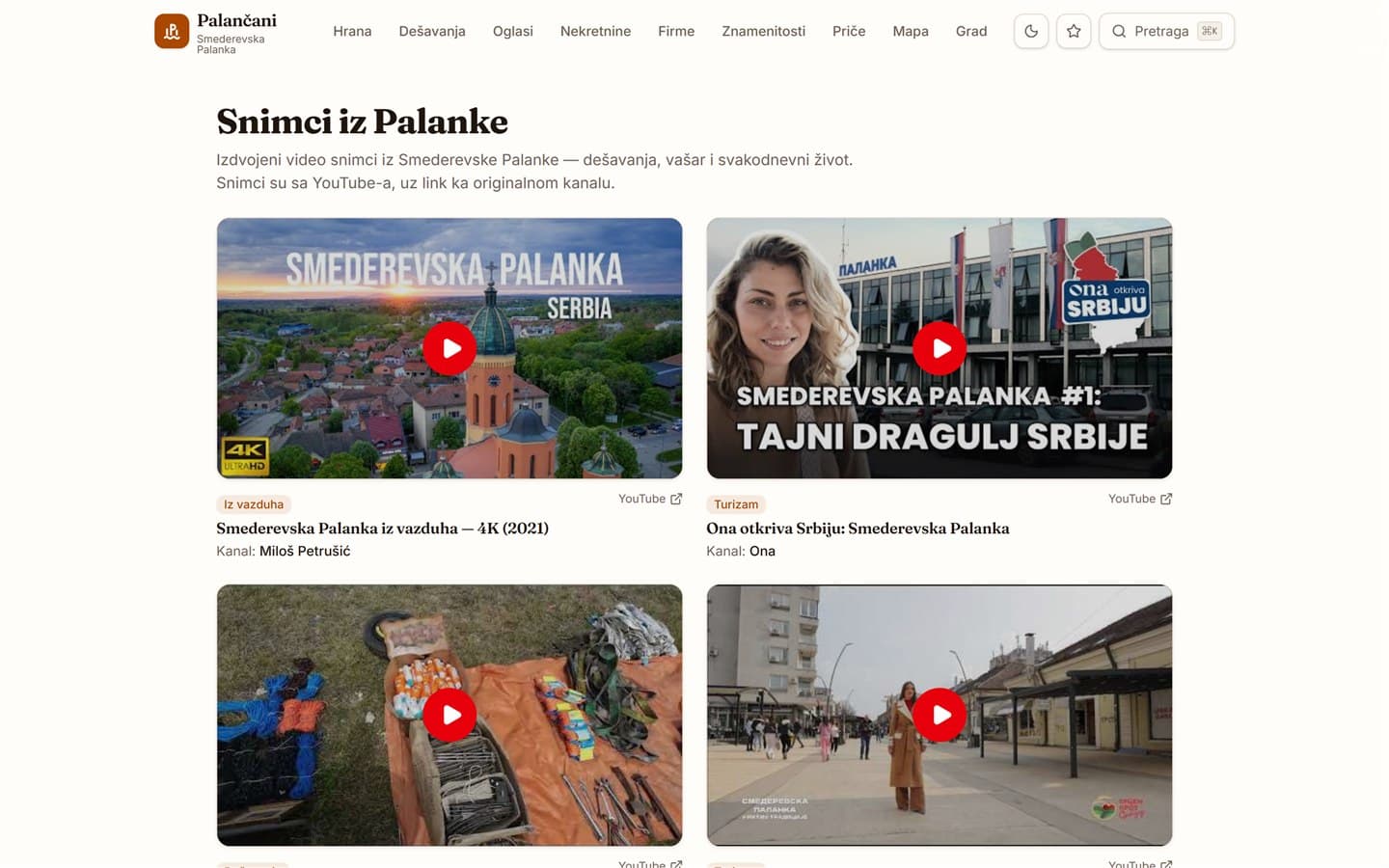Click the magnifier icon in Pretraga
The image size is (1389, 868).
1119,31
